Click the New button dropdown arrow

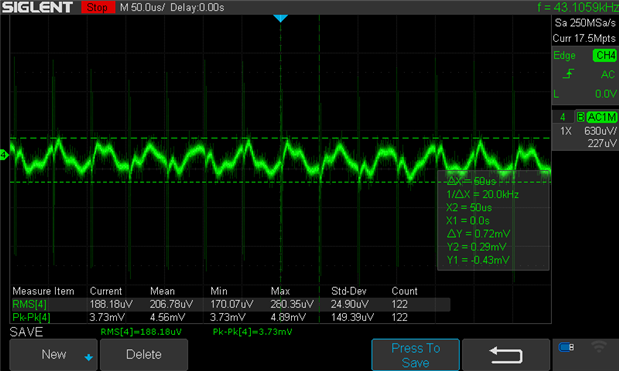tap(88, 357)
